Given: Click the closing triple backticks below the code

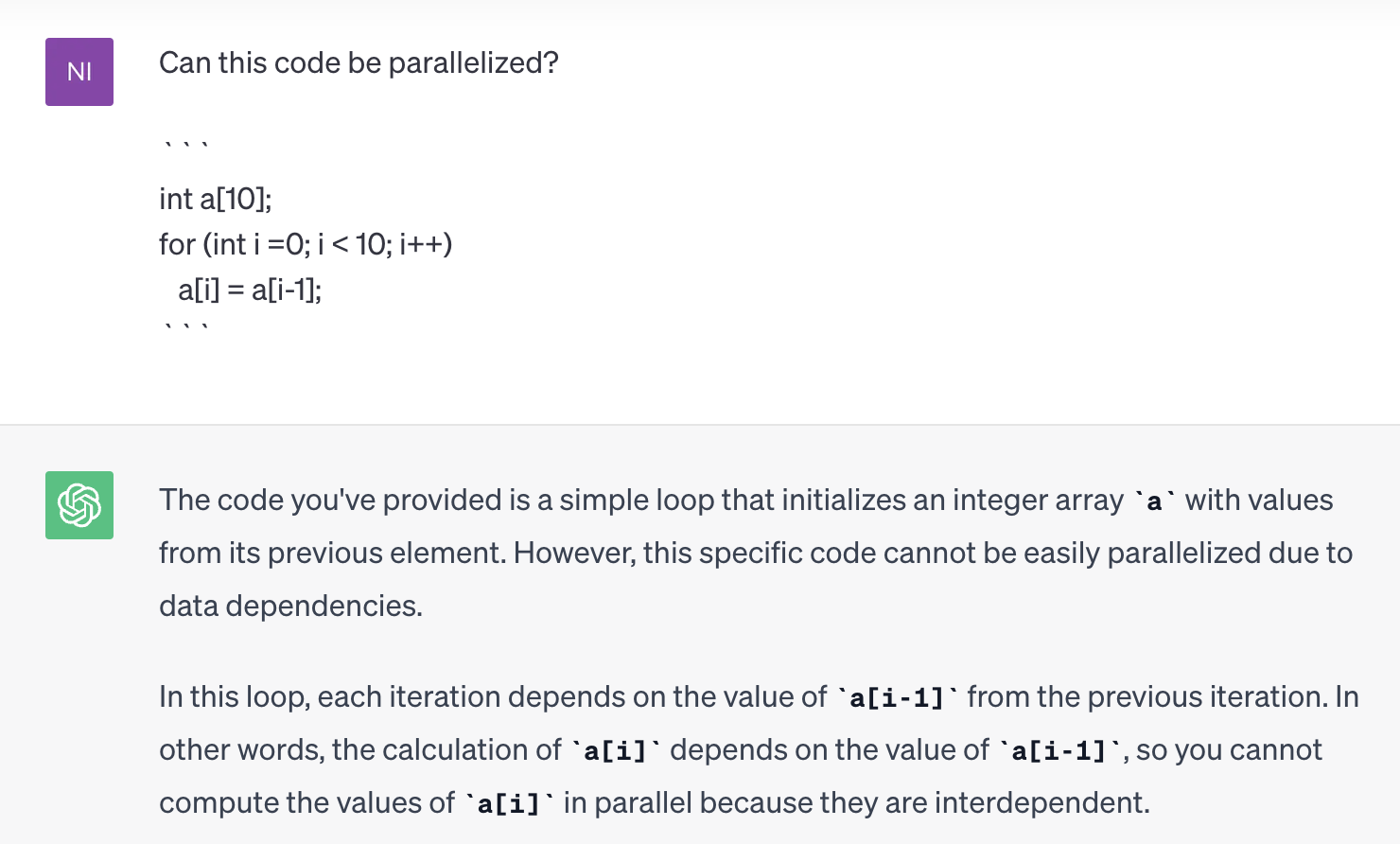Looking at the screenshot, I should [185, 327].
